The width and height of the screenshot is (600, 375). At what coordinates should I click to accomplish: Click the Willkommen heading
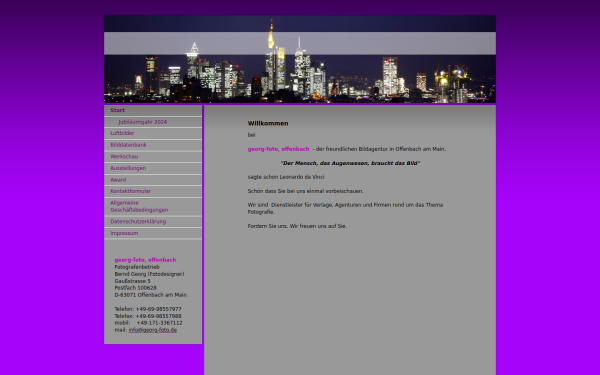[x=268, y=123]
